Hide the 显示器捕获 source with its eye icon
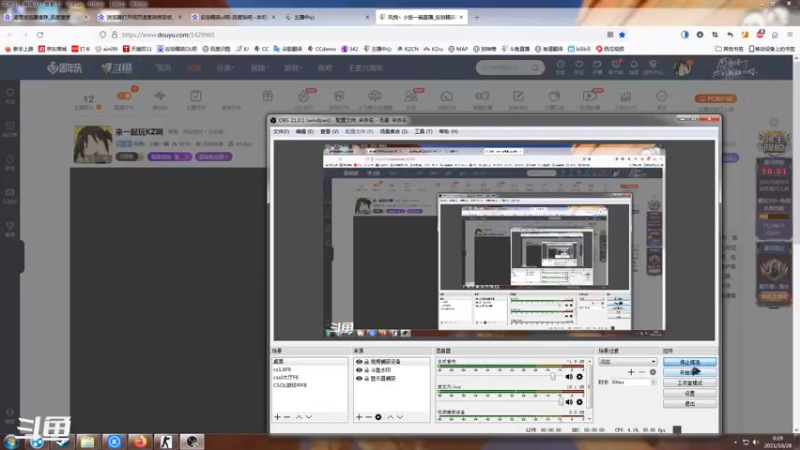The width and height of the screenshot is (800, 450). 359,379
